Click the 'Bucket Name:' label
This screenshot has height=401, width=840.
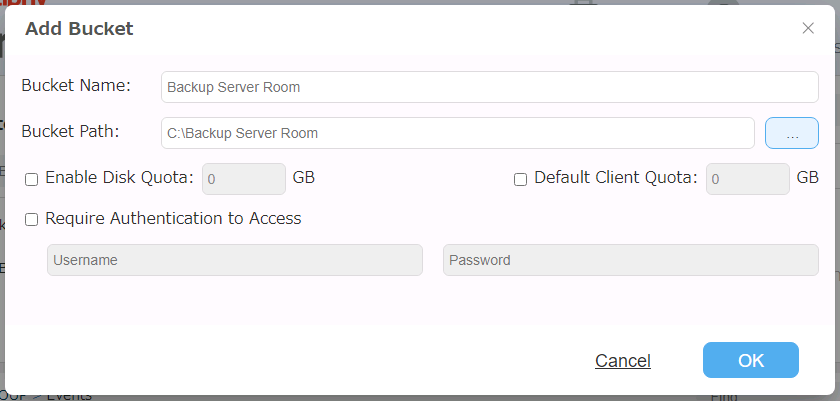coord(76,85)
